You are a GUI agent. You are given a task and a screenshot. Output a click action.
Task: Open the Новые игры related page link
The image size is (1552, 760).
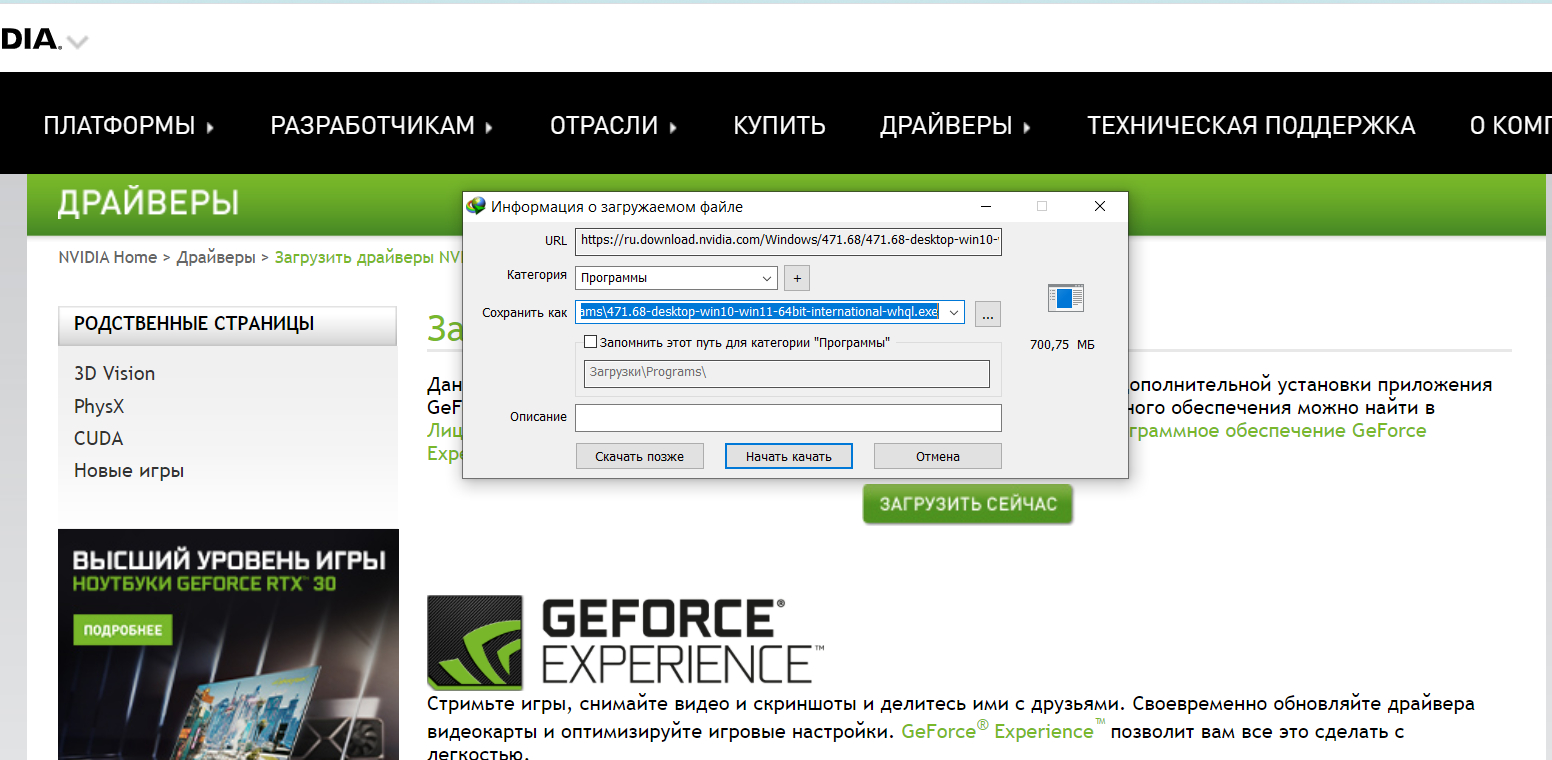[129, 470]
